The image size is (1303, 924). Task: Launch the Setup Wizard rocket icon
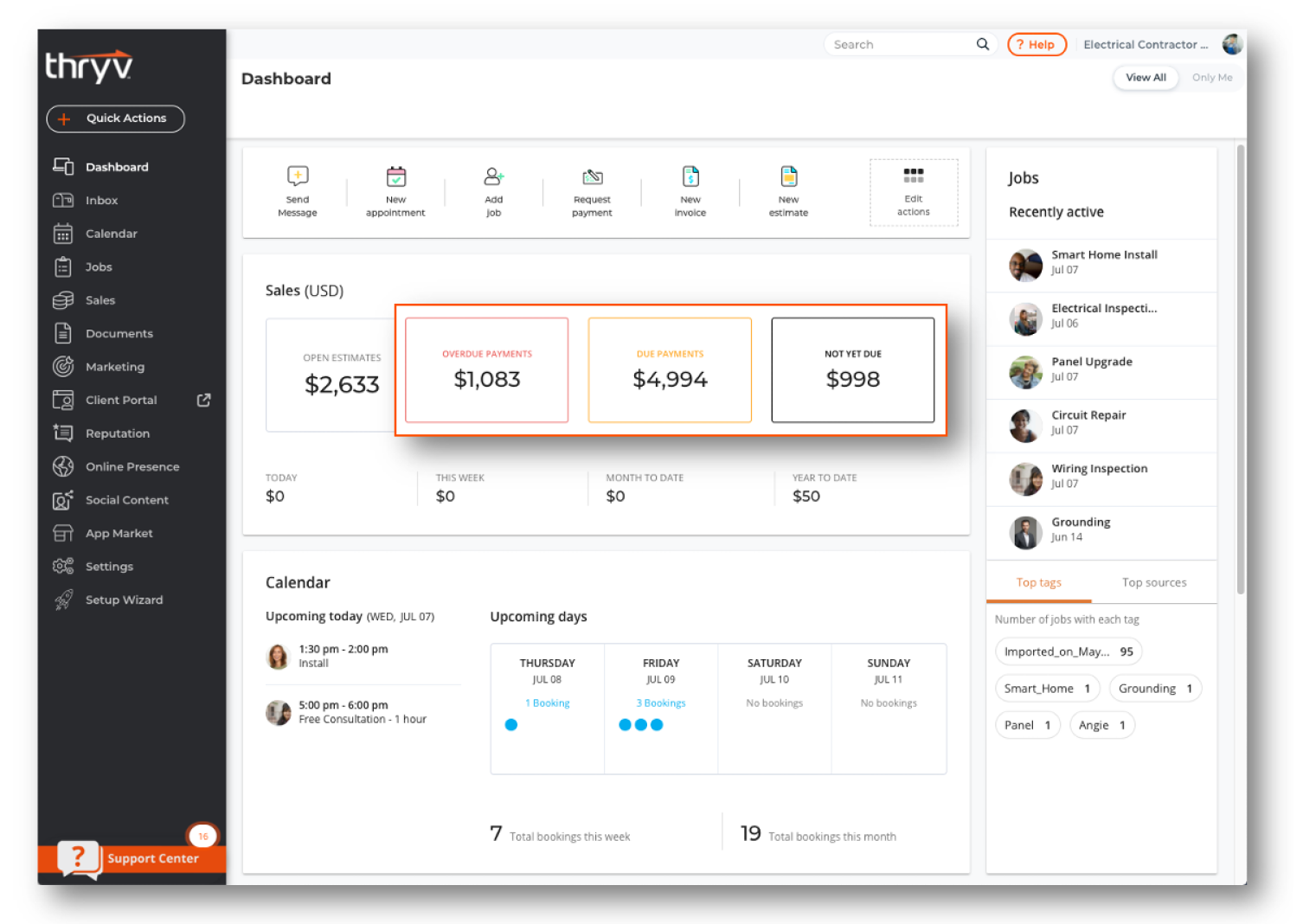point(63,600)
